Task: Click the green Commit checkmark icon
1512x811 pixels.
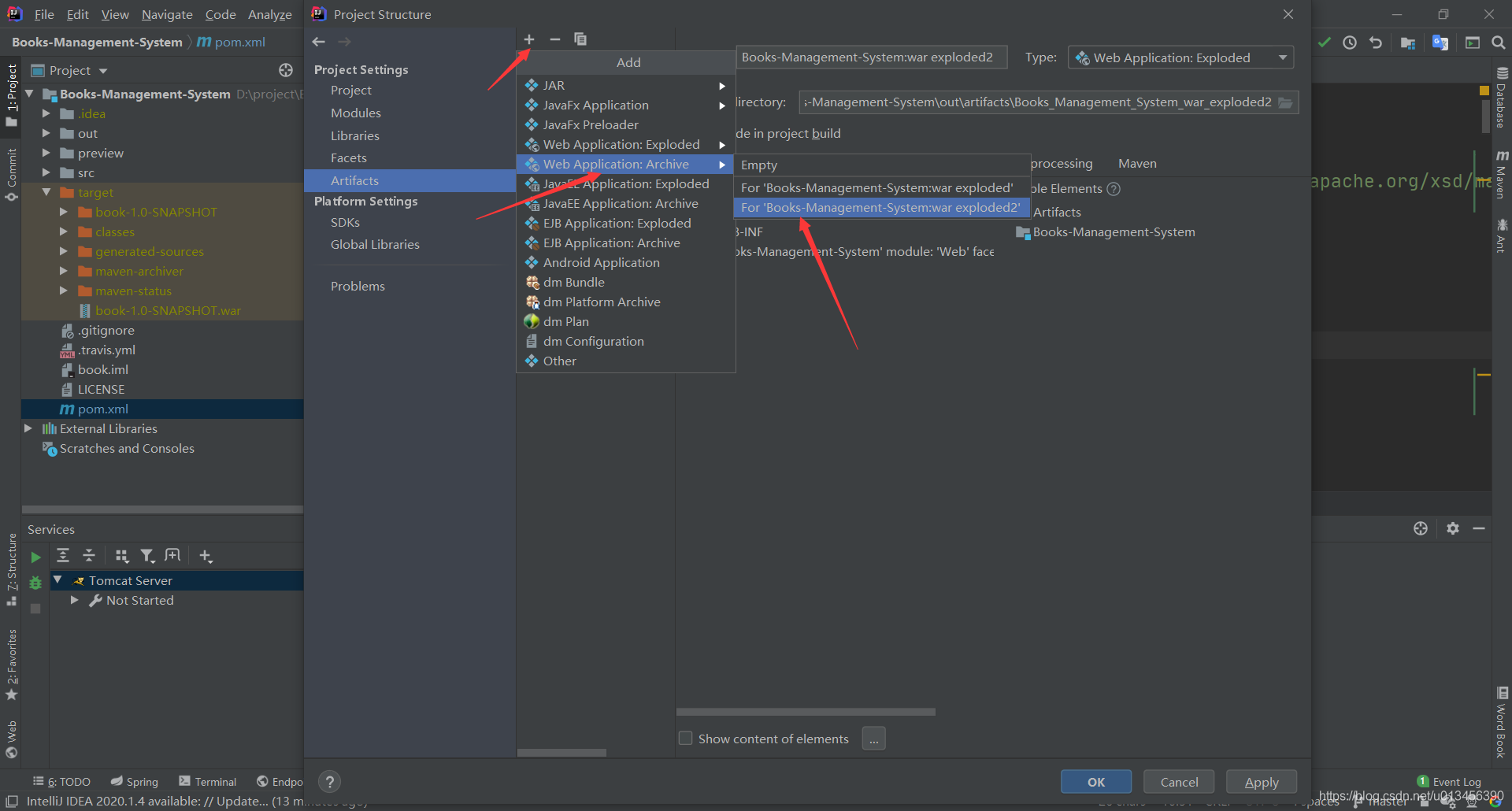Action: point(1325,43)
